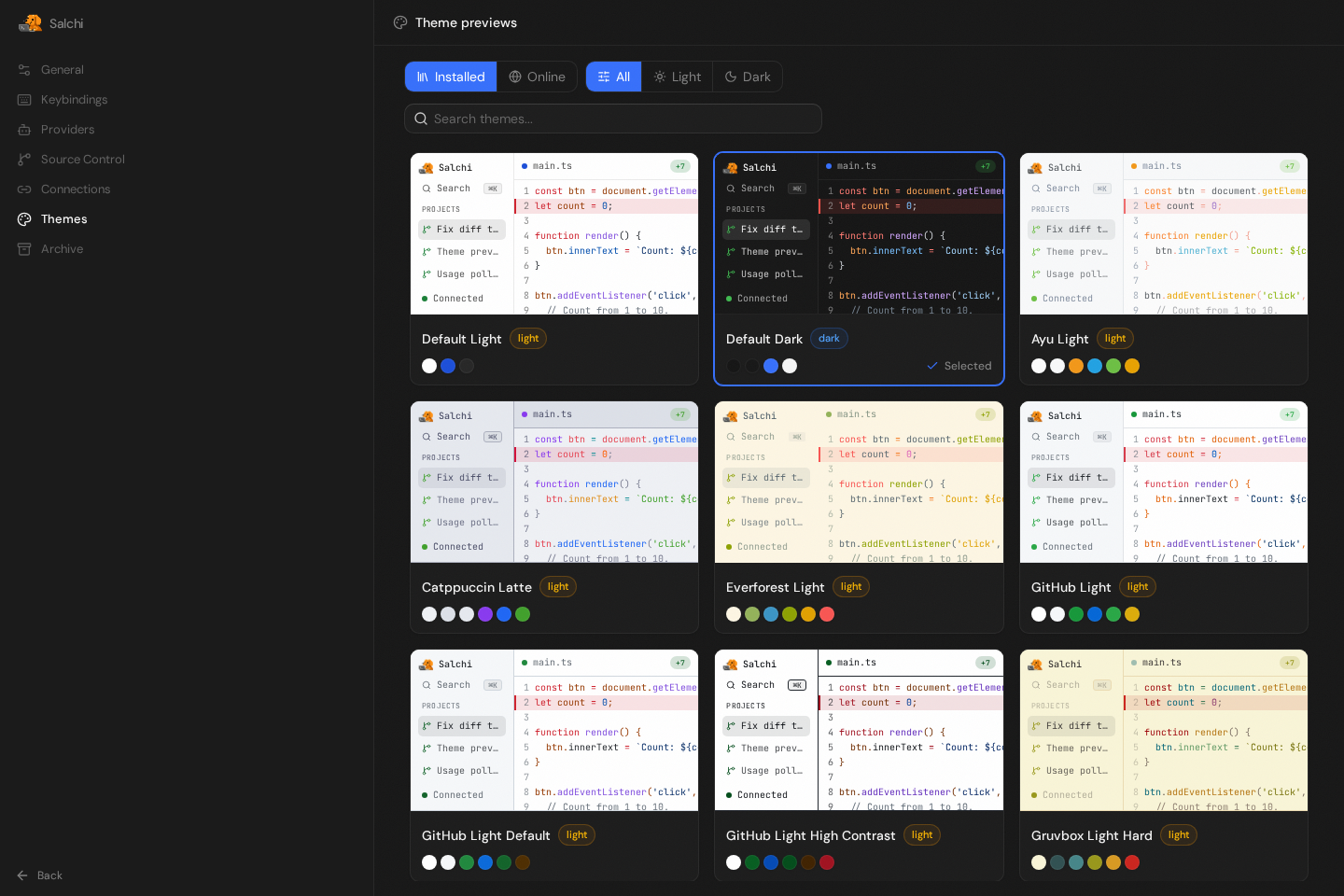Open Keybindings settings section
The width and height of the screenshot is (1344, 896).
click(187, 100)
